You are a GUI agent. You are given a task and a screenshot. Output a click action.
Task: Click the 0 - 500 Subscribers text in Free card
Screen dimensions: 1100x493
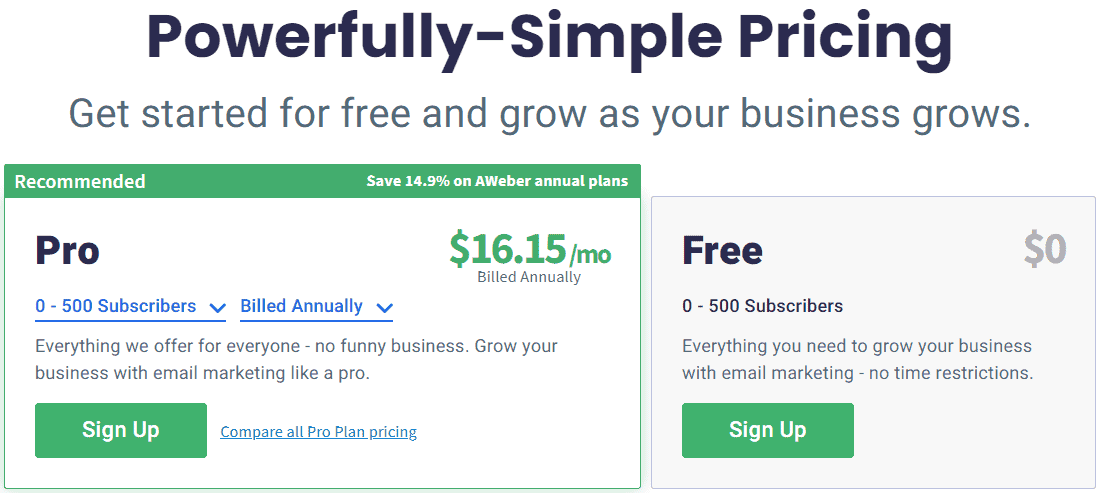763,306
